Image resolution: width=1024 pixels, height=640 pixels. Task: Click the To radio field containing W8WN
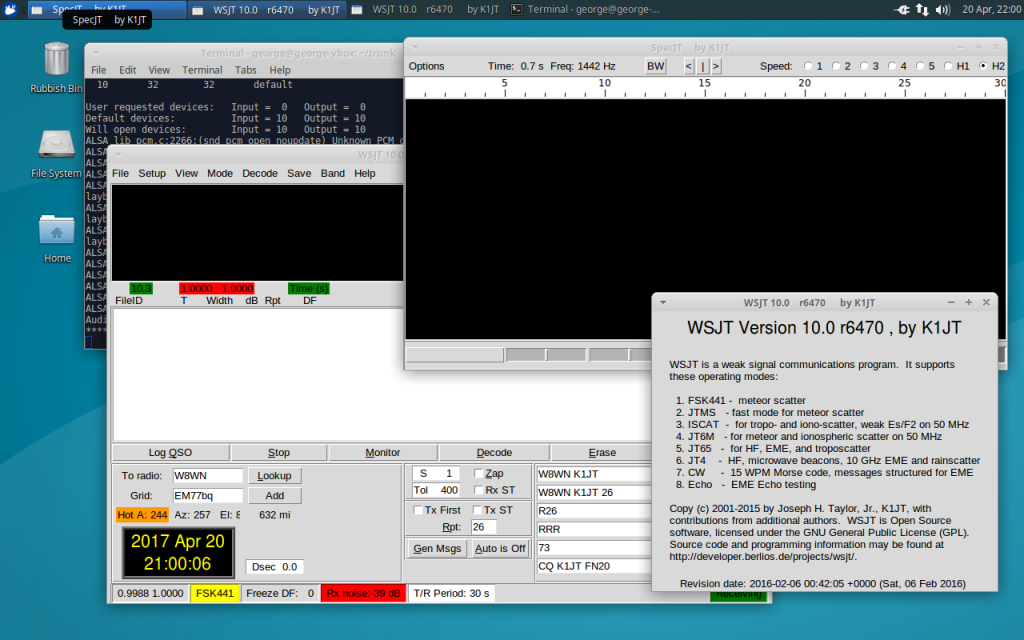[208, 475]
